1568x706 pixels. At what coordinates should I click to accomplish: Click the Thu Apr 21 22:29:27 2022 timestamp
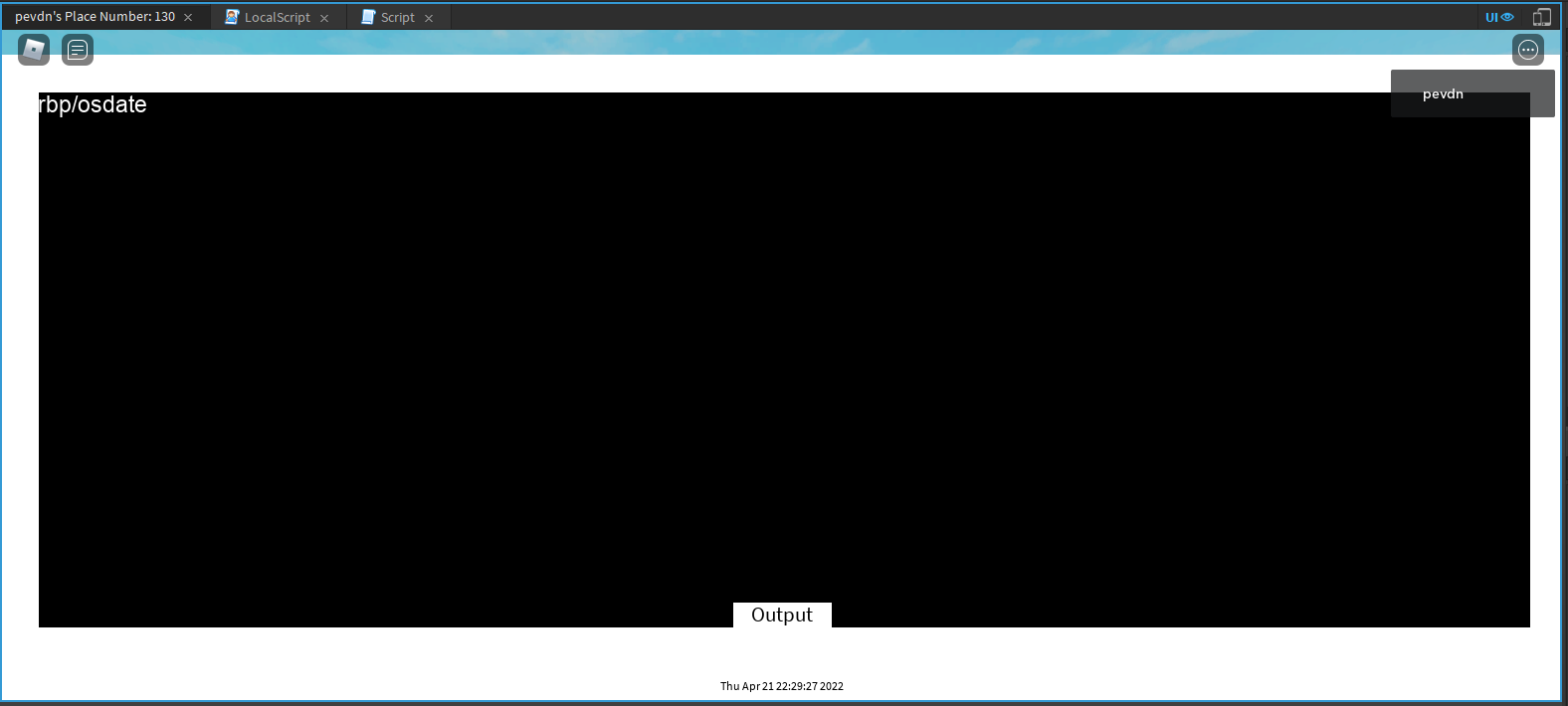pos(782,686)
